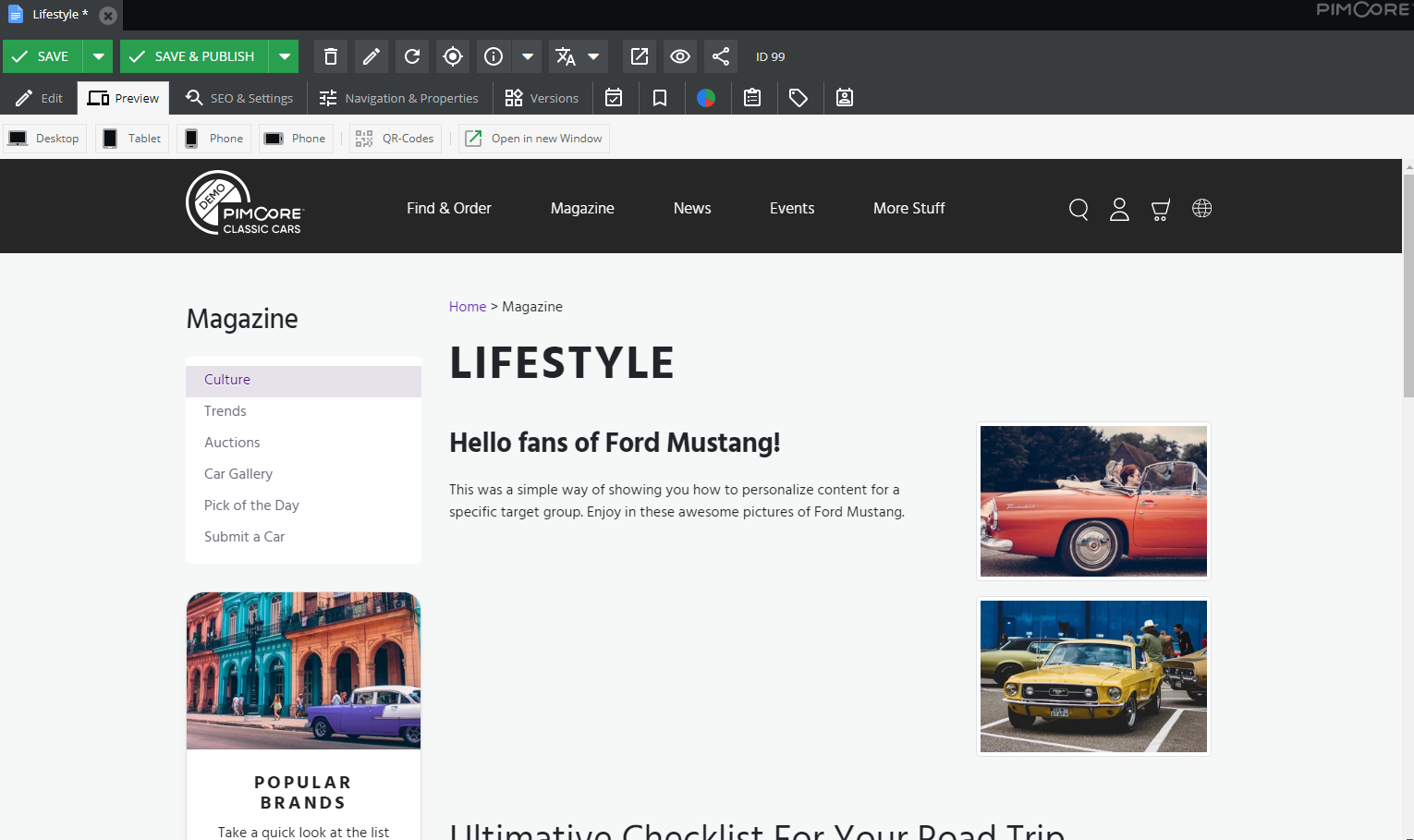The image size is (1414, 840).
Task: Open the bookmark tab icon
Action: [x=660, y=98]
